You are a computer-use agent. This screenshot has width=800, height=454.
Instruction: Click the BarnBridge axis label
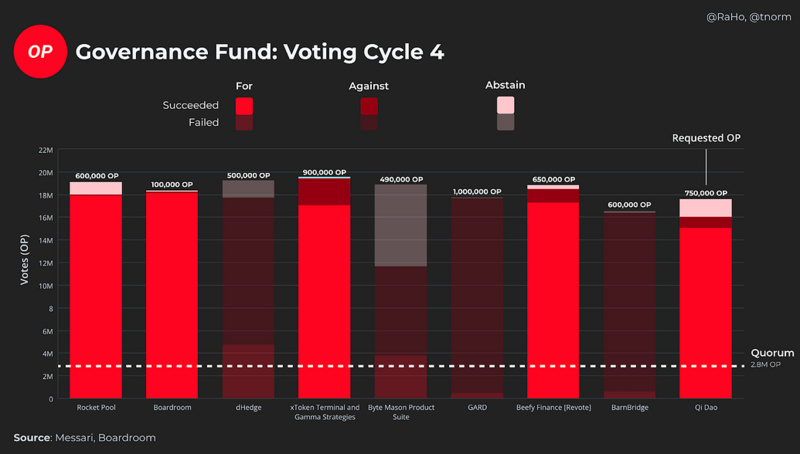630,408
